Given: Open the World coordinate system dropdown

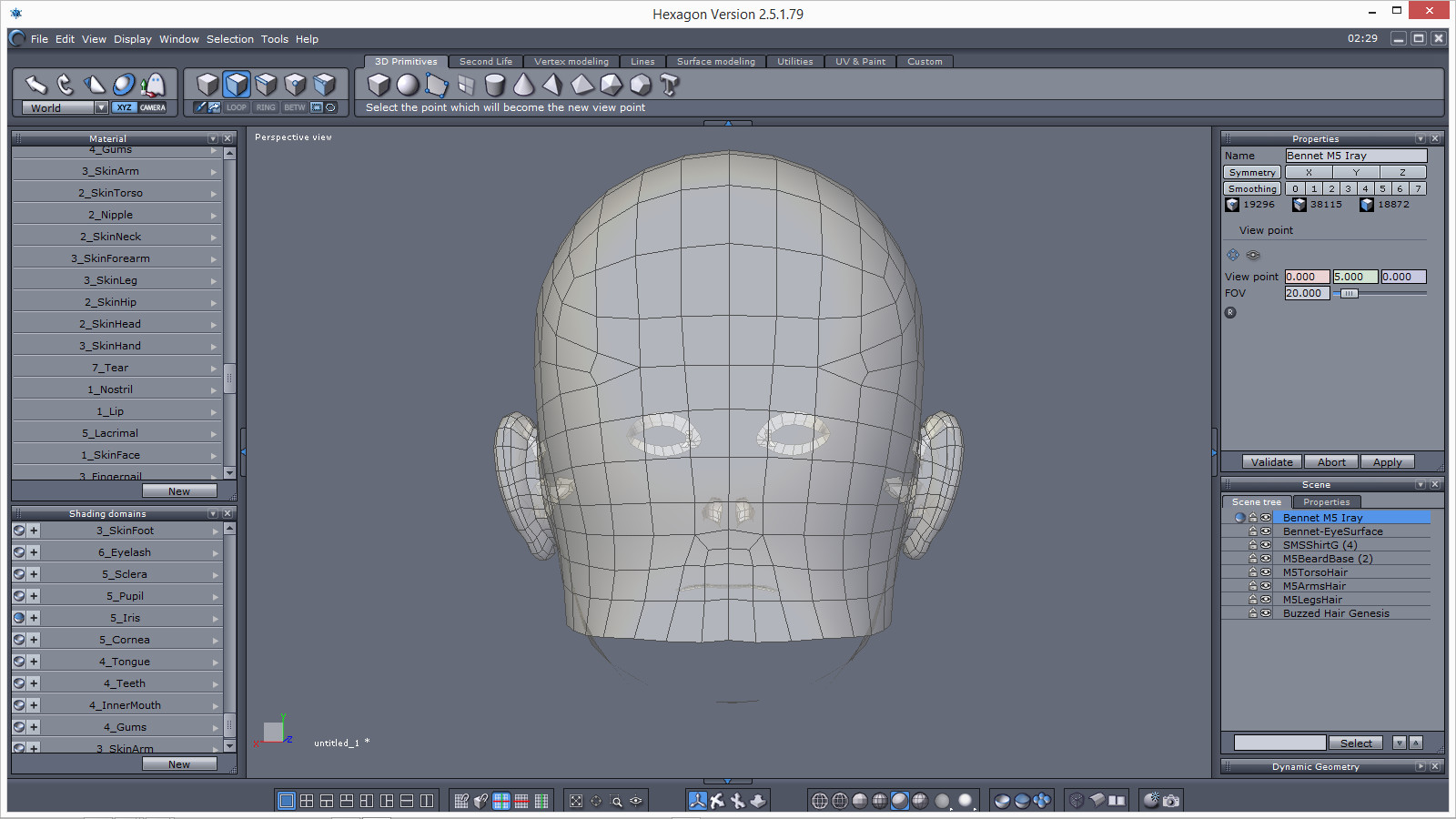Looking at the screenshot, I should pos(101,107).
